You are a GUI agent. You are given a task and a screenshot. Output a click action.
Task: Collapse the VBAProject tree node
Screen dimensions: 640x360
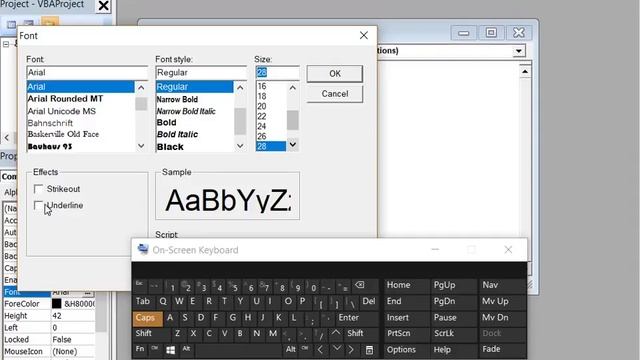[6, 44]
